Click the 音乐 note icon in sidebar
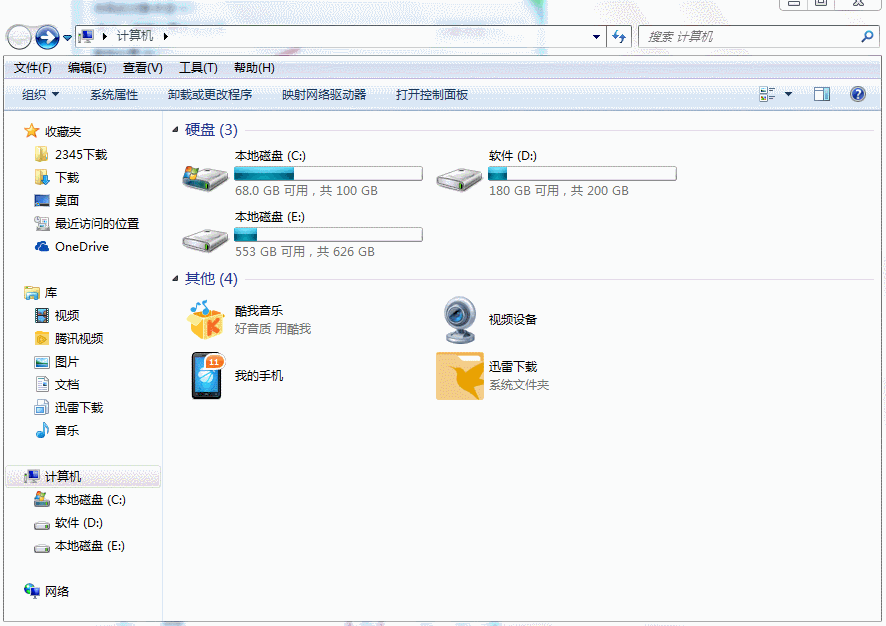The width and height of the screenshot is (886, 626). [42, 431]
